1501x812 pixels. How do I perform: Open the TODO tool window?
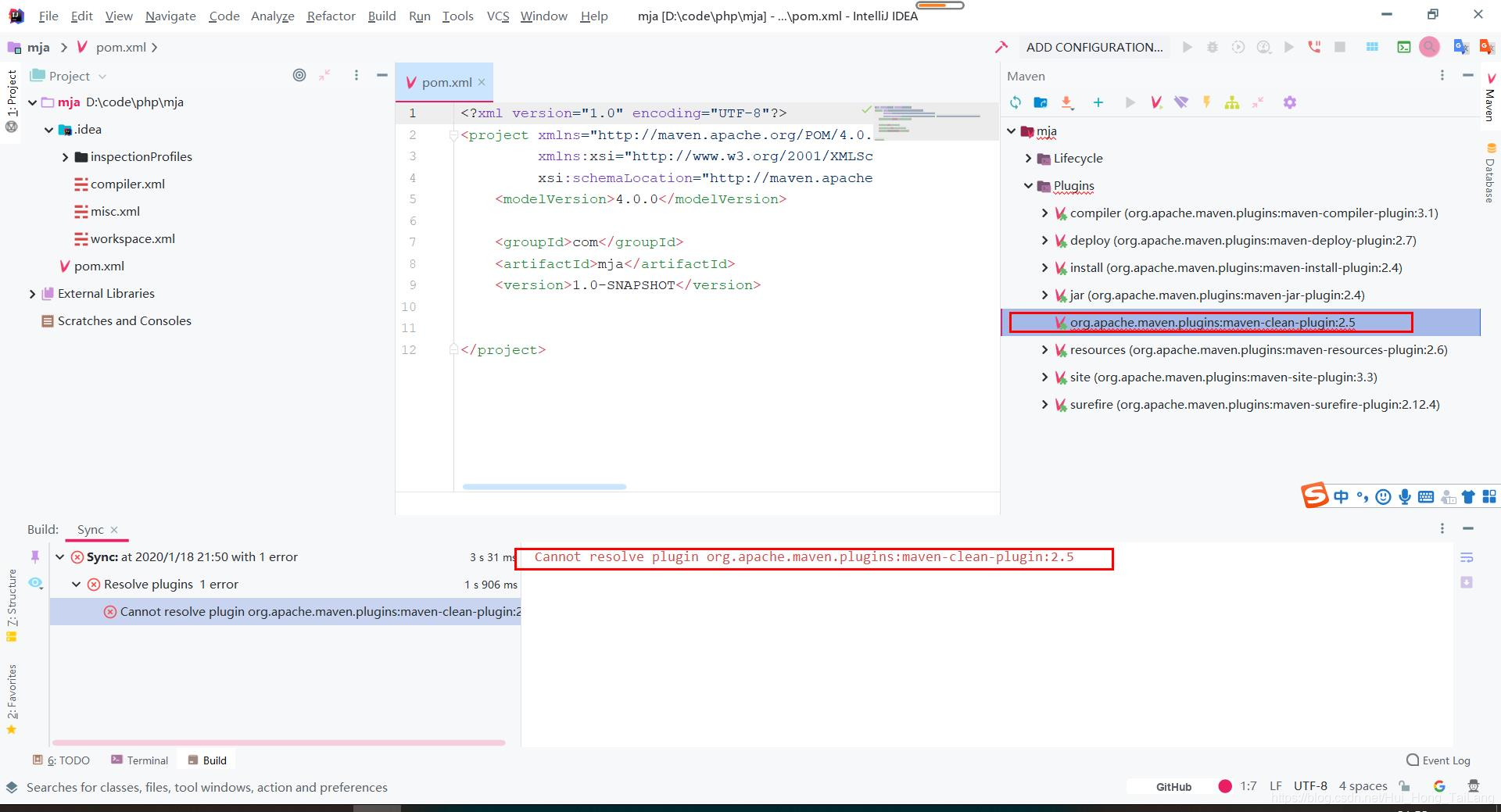[x=61, y=760]
